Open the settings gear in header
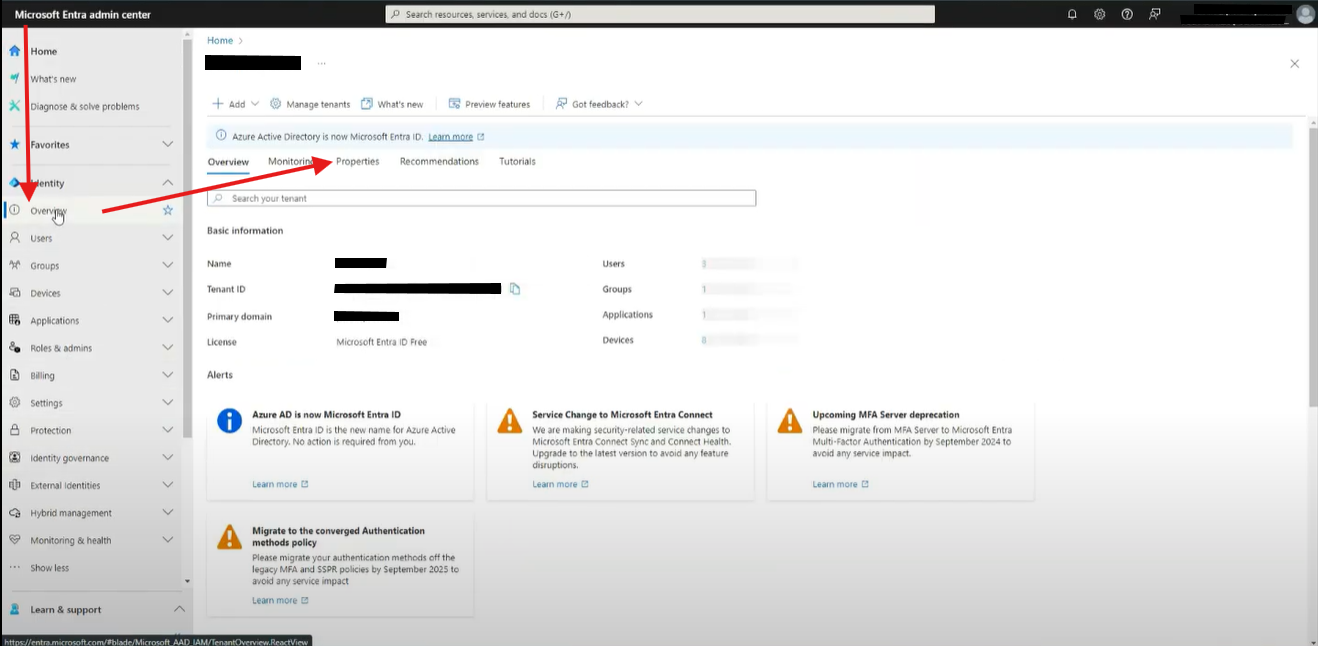This screenshot has width=1318, height=646. point(1099,14)
